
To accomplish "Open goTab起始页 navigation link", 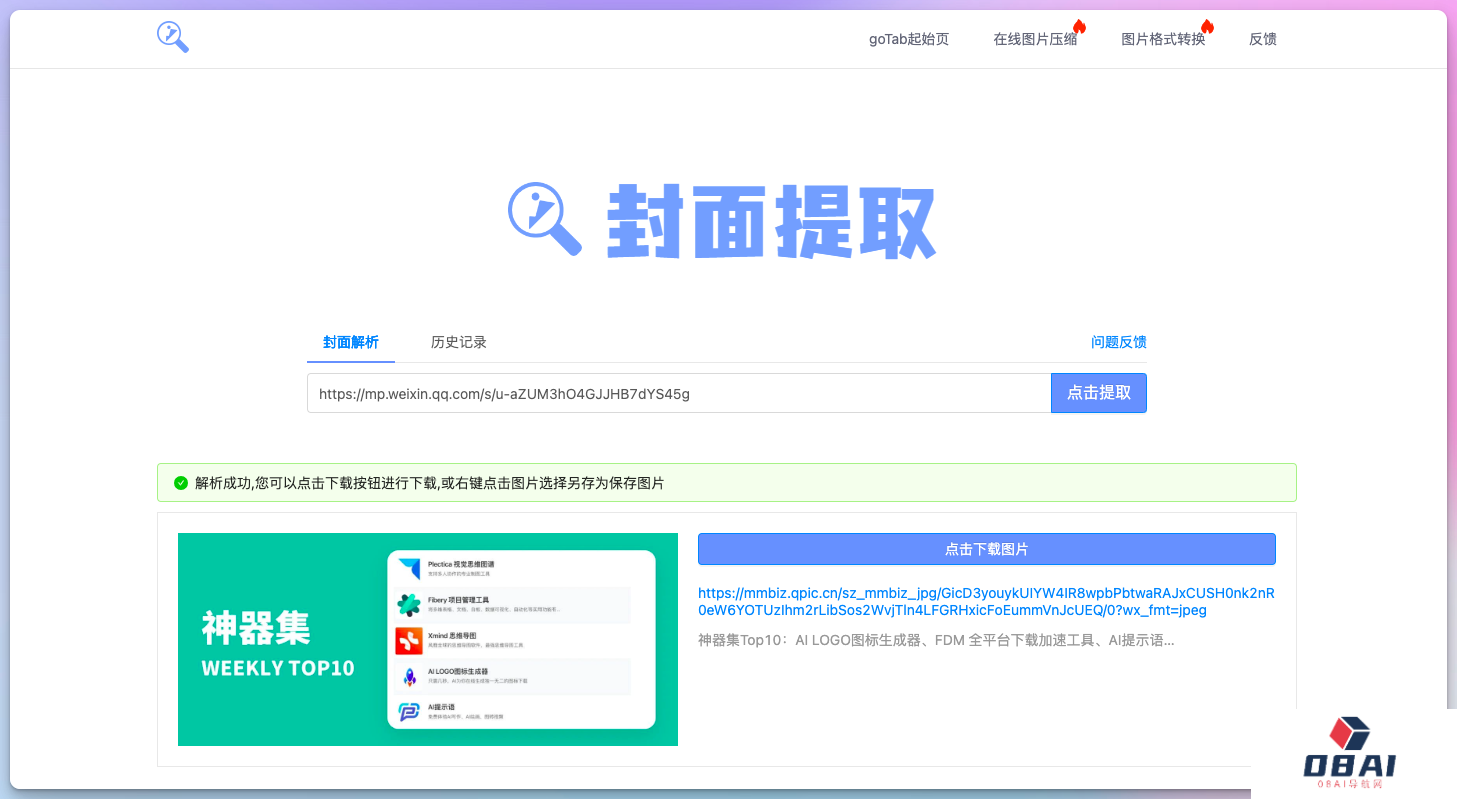I will click(909, 39).
